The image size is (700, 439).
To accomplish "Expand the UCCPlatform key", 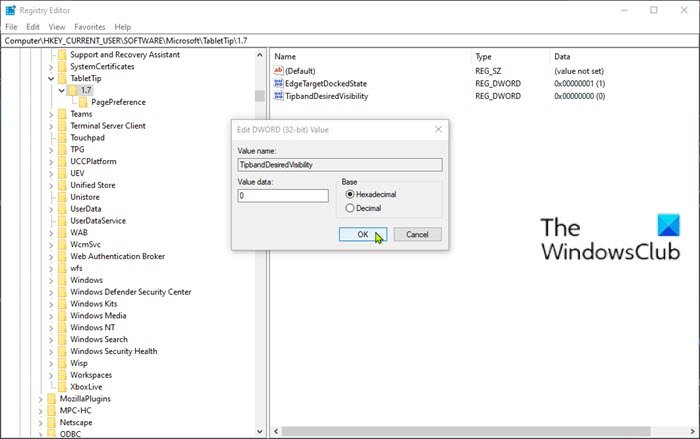I will [51, 162].
